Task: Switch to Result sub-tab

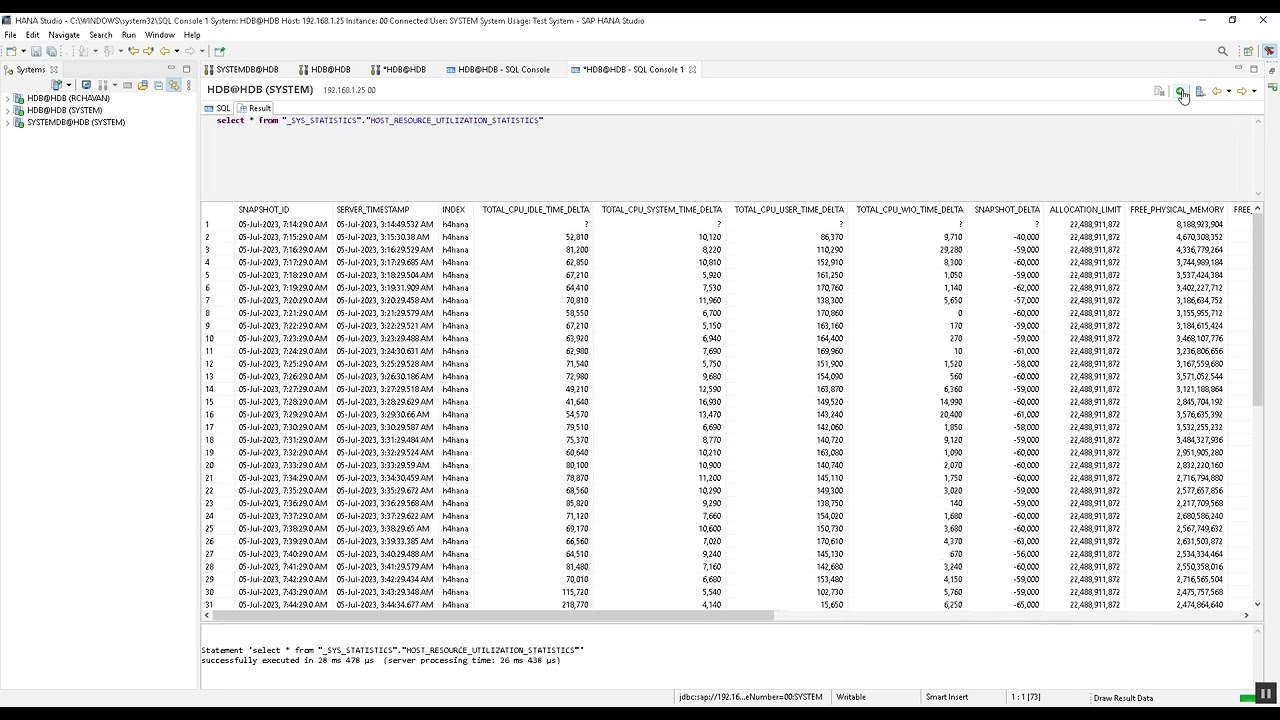Action: [255, 108]
